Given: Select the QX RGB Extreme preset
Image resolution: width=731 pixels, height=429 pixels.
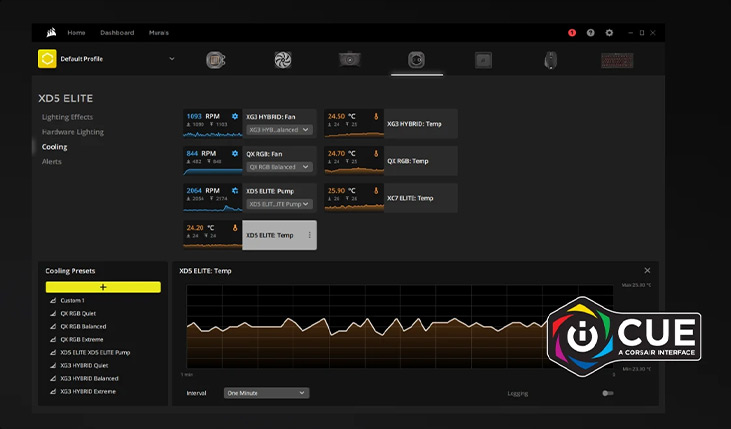Looking at the screenshot, I should pos(82,340).
